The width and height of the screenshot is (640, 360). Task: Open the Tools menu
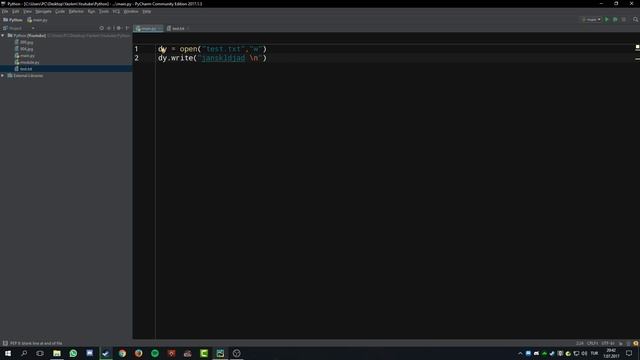click(104, 11)
